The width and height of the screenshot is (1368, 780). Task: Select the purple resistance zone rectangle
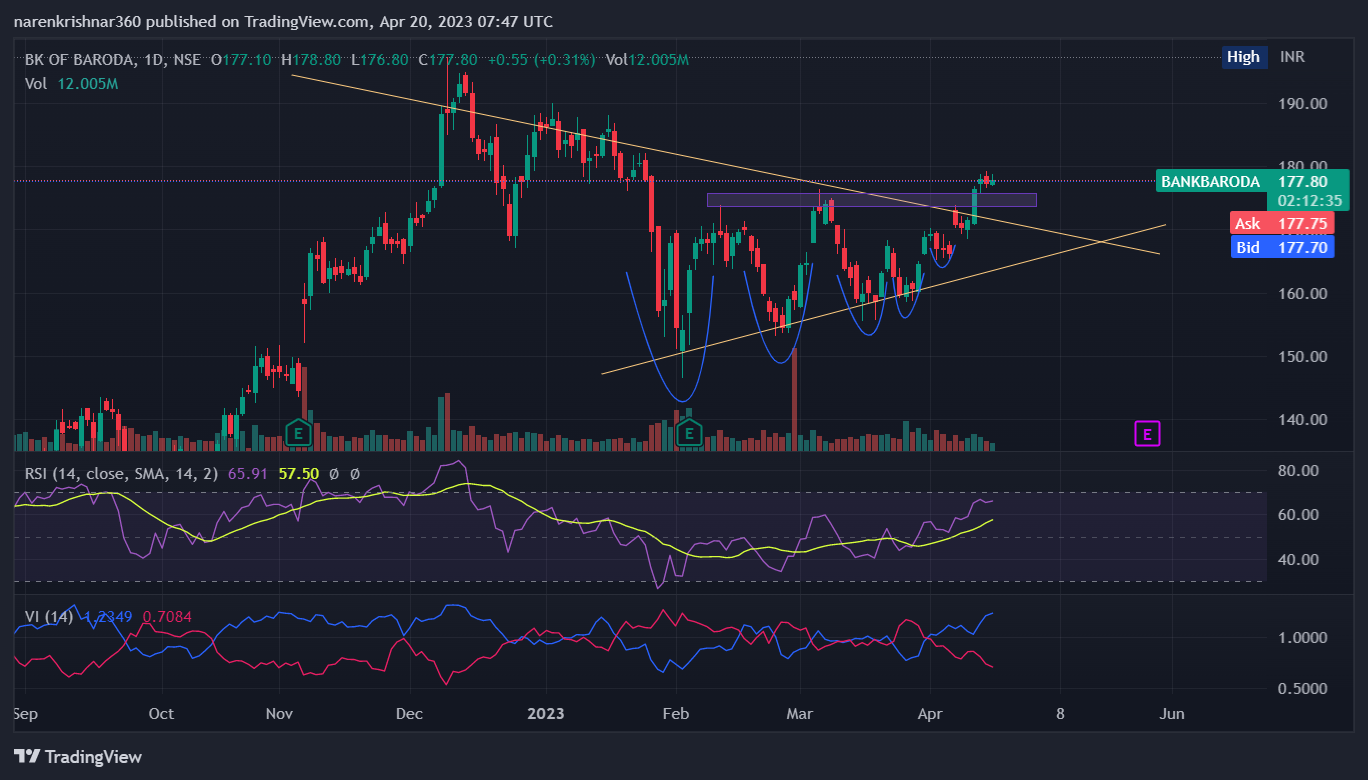(x=871, y=200)
